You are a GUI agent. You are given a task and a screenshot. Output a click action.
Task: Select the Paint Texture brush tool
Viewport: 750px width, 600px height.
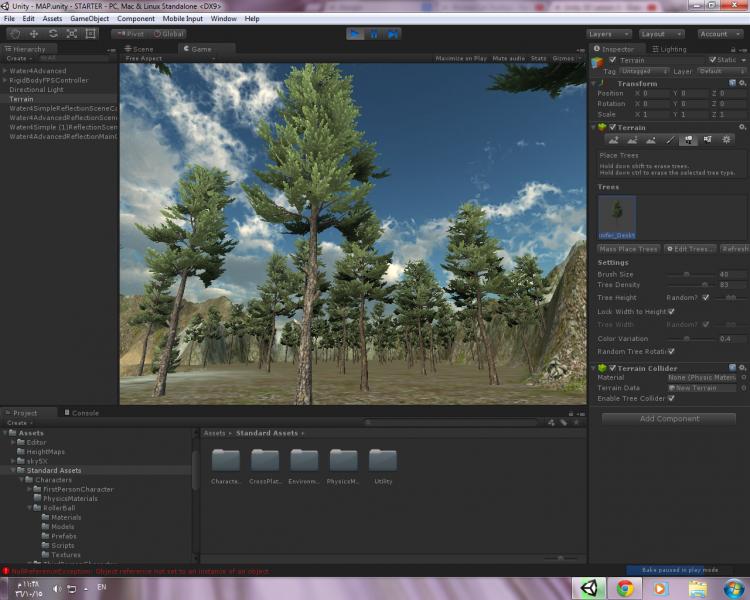click(x=670, y=140)
